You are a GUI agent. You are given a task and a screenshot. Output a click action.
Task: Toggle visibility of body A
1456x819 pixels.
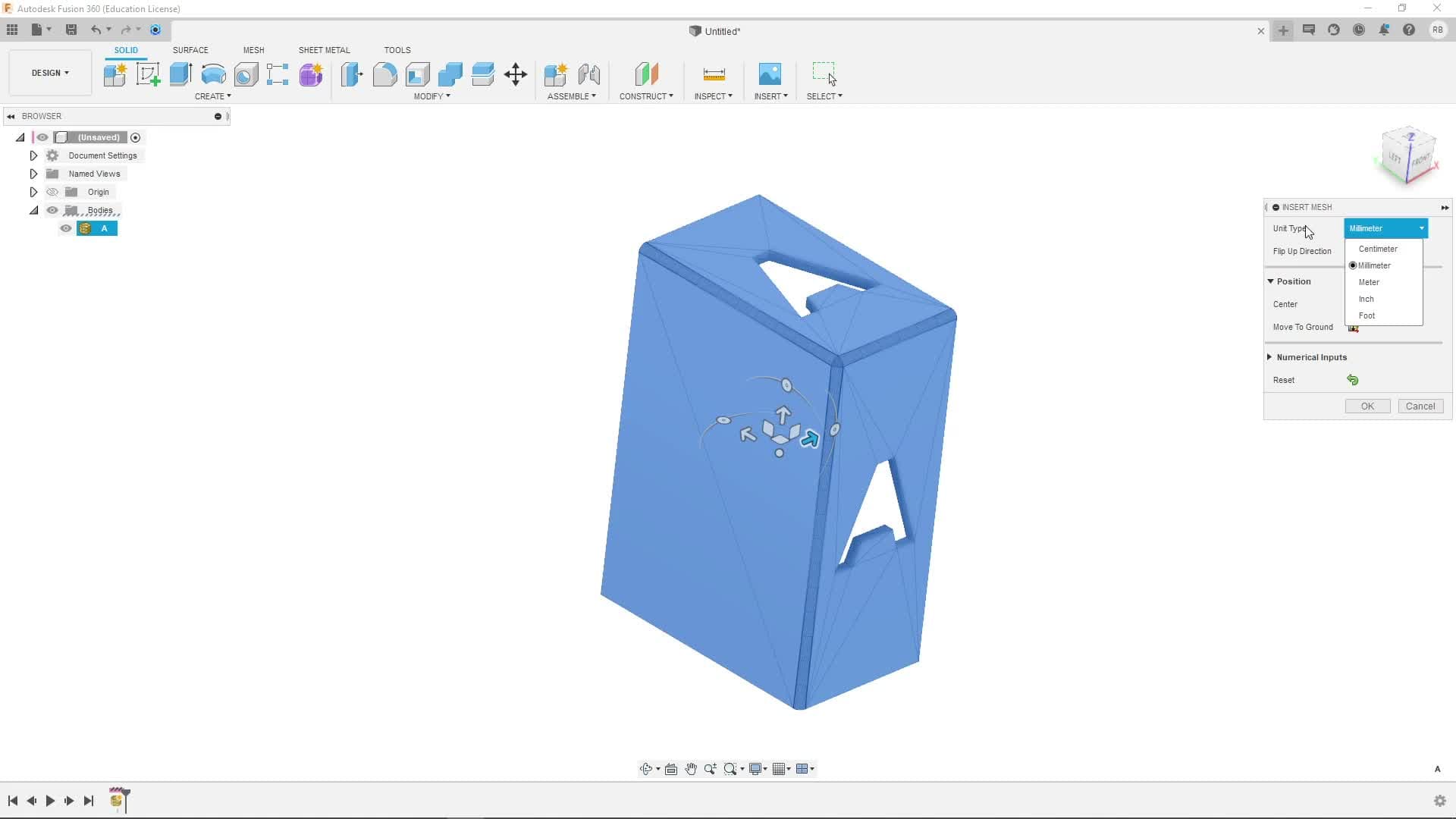(66, 228)
